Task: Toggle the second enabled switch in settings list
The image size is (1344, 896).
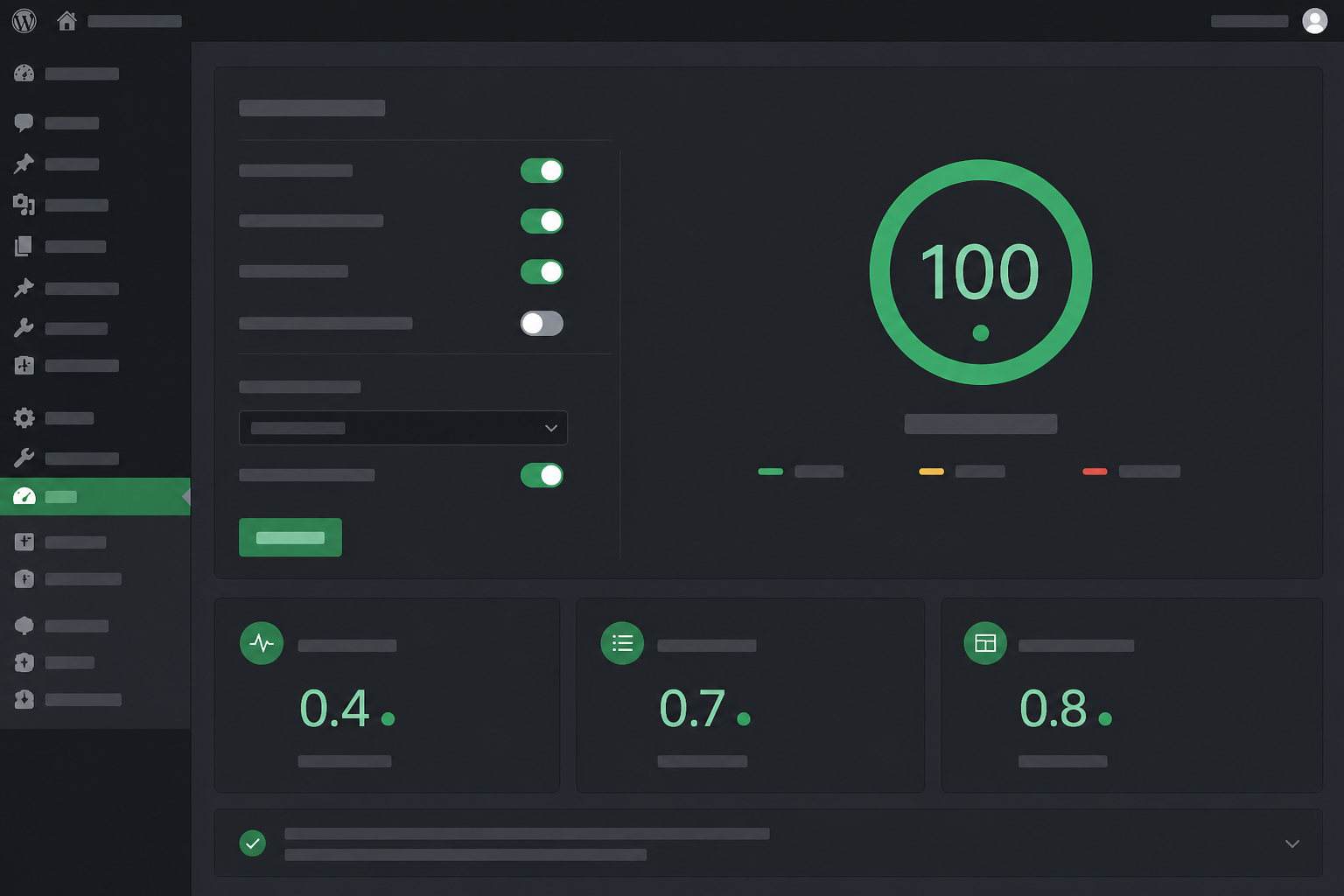Action: click(x=542, y=221)
